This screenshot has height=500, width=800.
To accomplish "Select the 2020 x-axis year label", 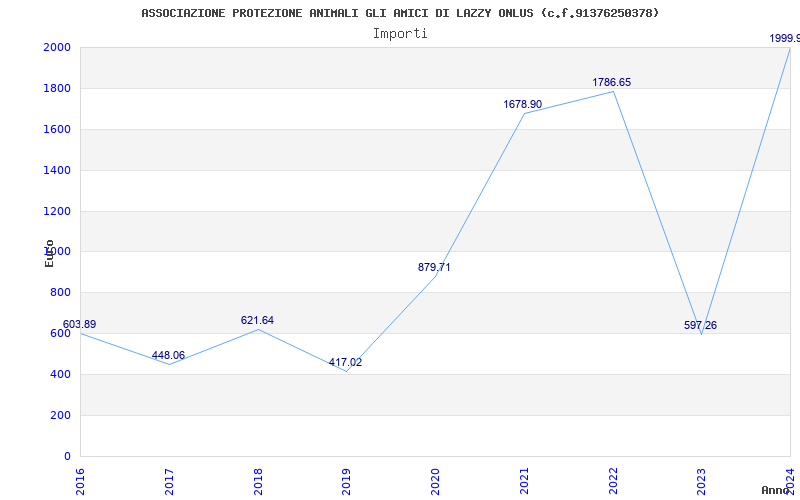I will [435, 481].
